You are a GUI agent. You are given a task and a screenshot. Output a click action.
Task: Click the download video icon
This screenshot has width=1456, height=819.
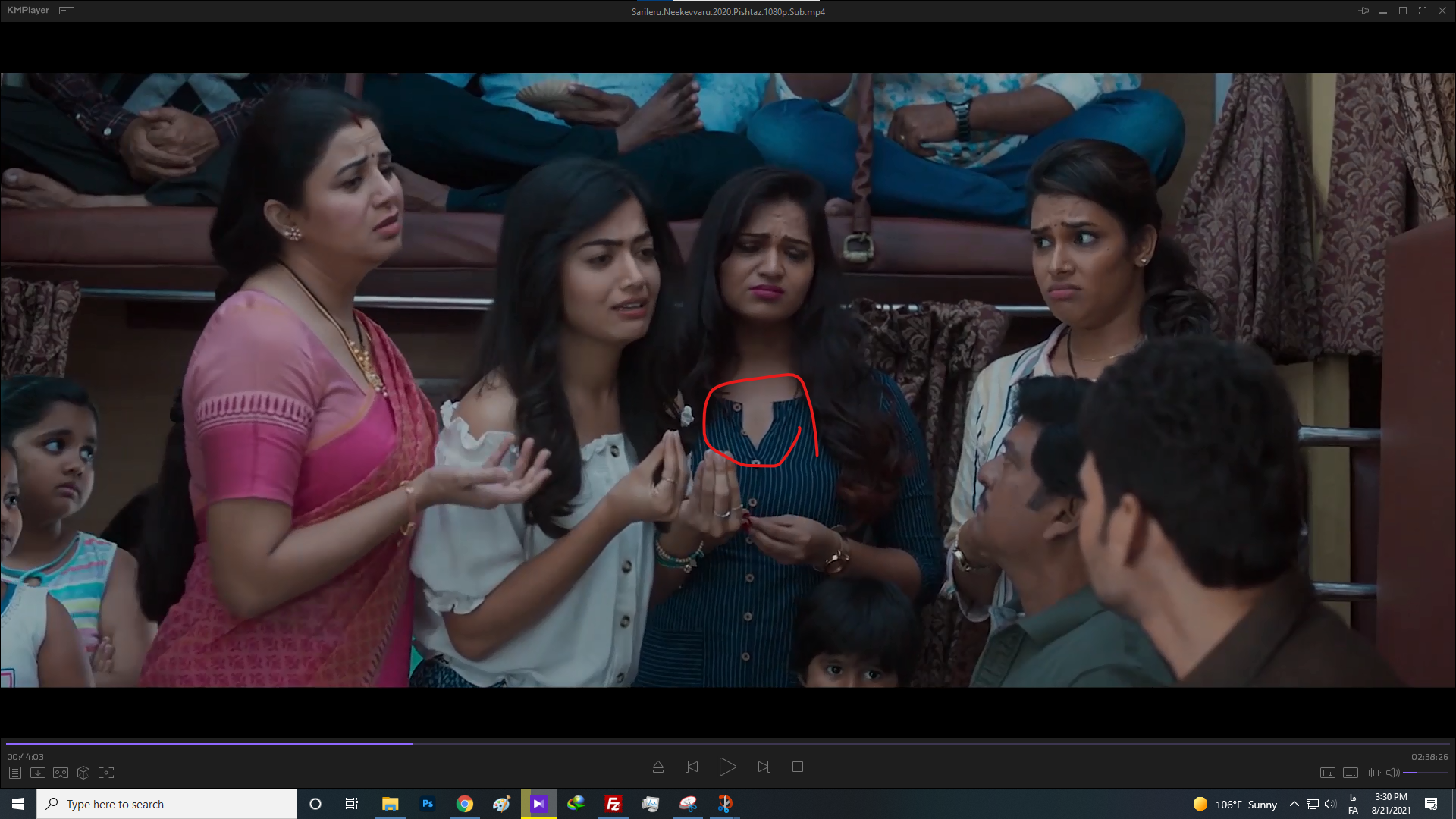click(x=38, y=773)
